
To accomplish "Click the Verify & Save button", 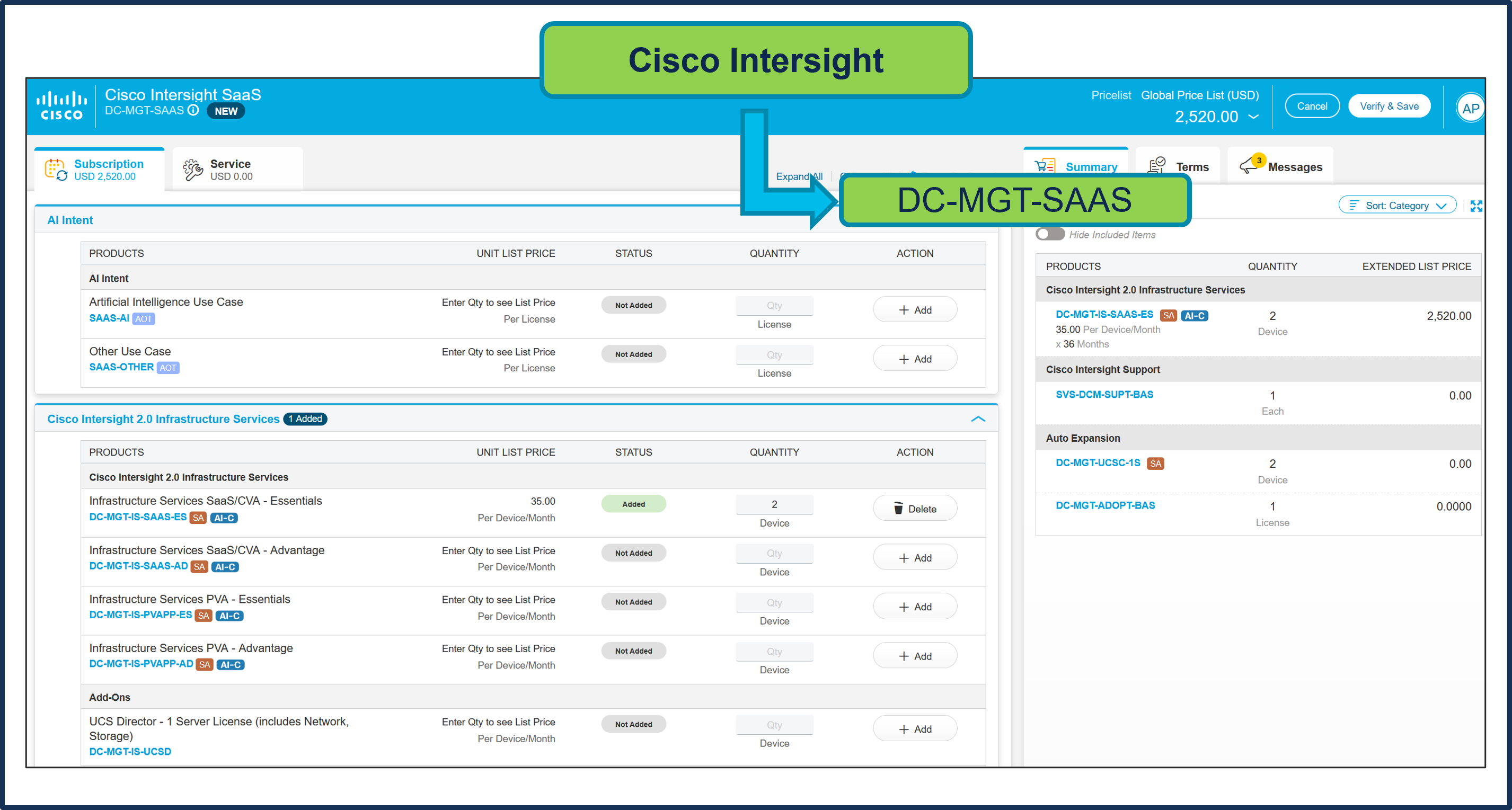I will coord(1390,105).
